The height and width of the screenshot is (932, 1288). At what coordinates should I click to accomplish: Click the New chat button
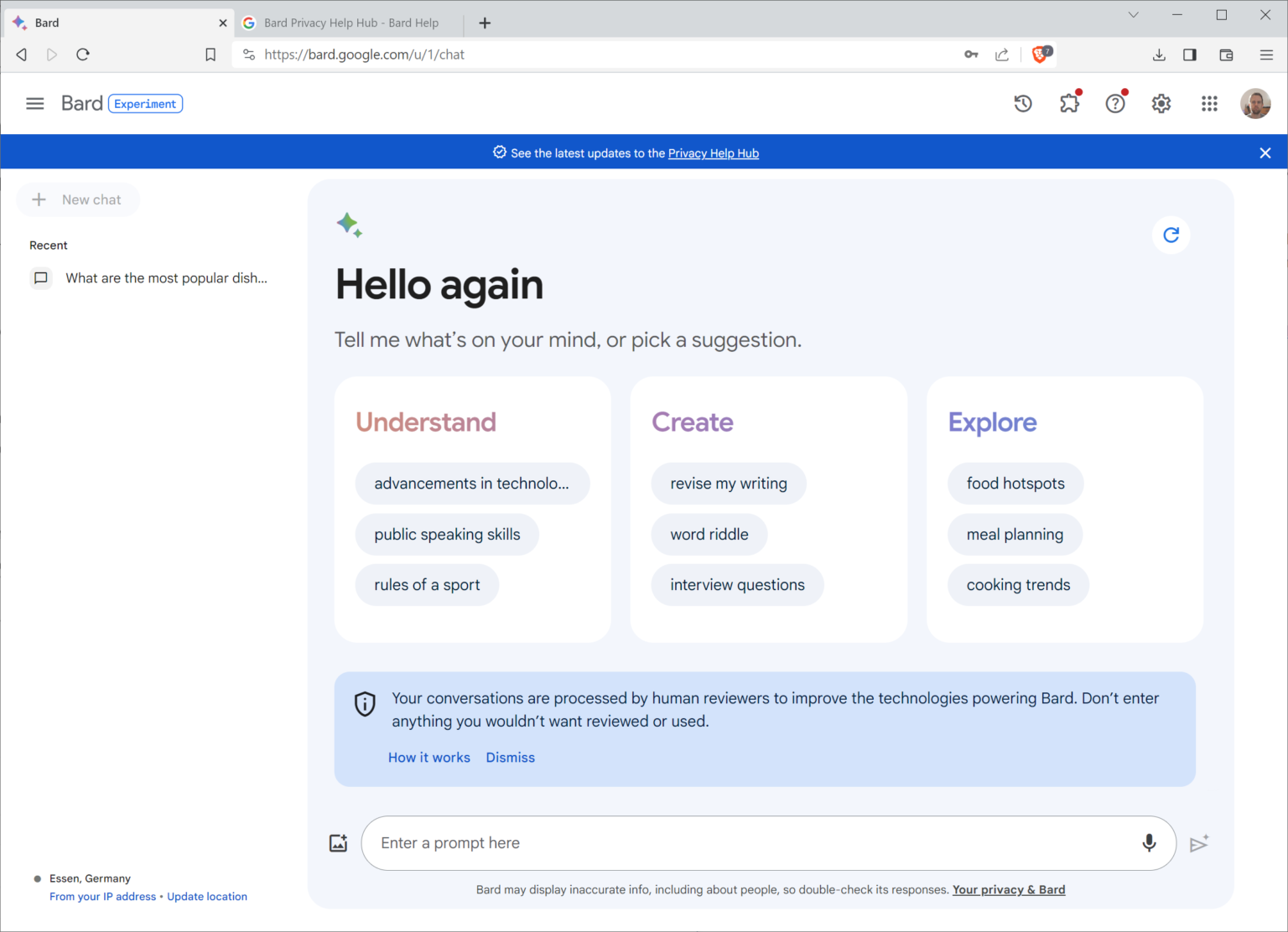pyautogui.click(x=78, y=199)
